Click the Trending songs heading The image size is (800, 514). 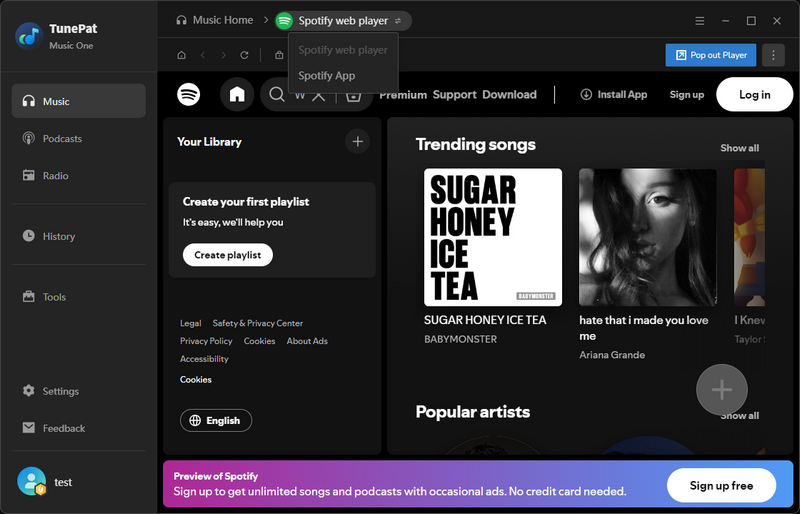click(476, 144)
